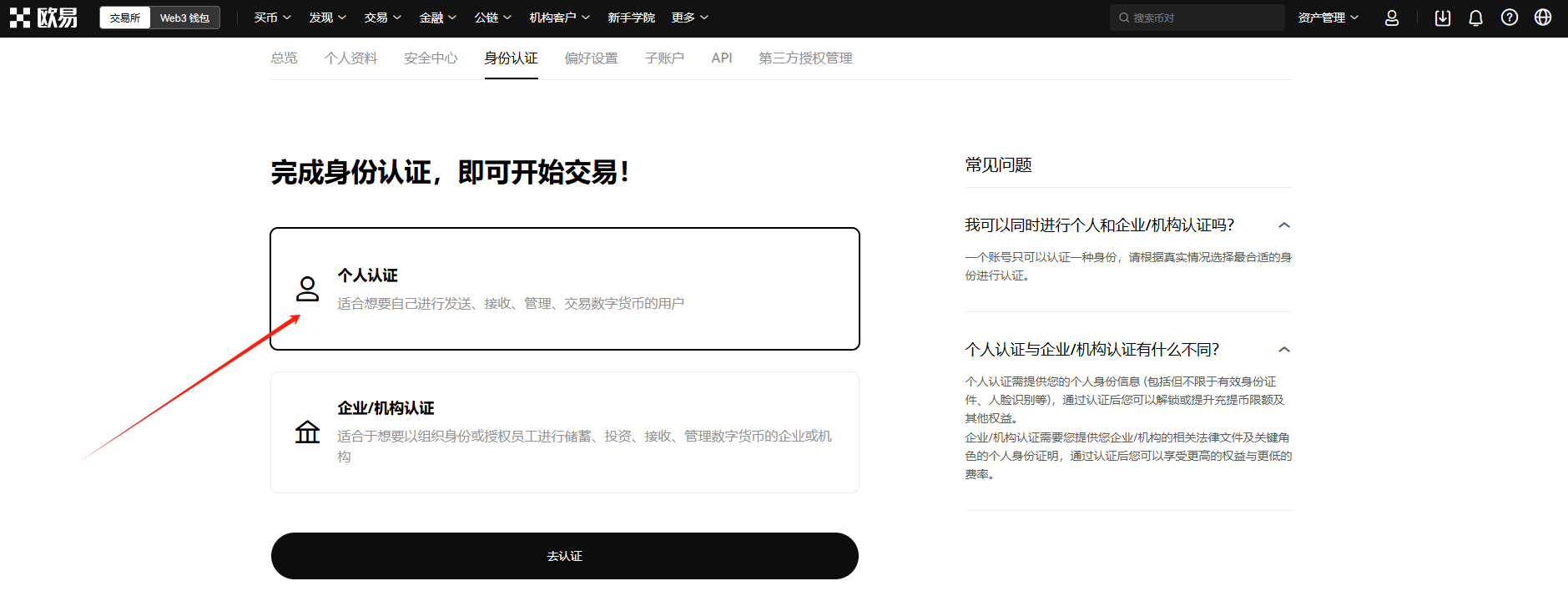Open the API tab

[721, 58]
